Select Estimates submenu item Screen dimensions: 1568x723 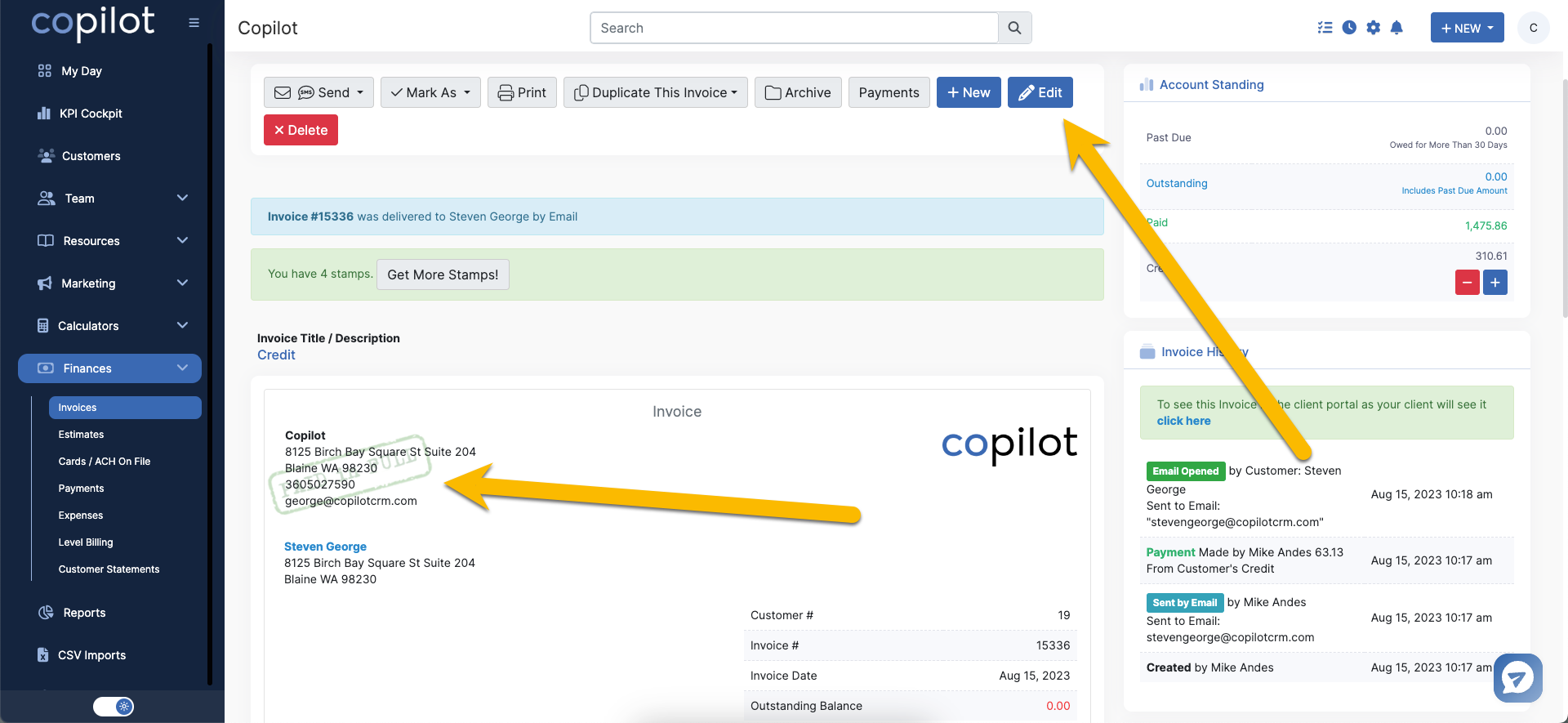coord(81,435)
